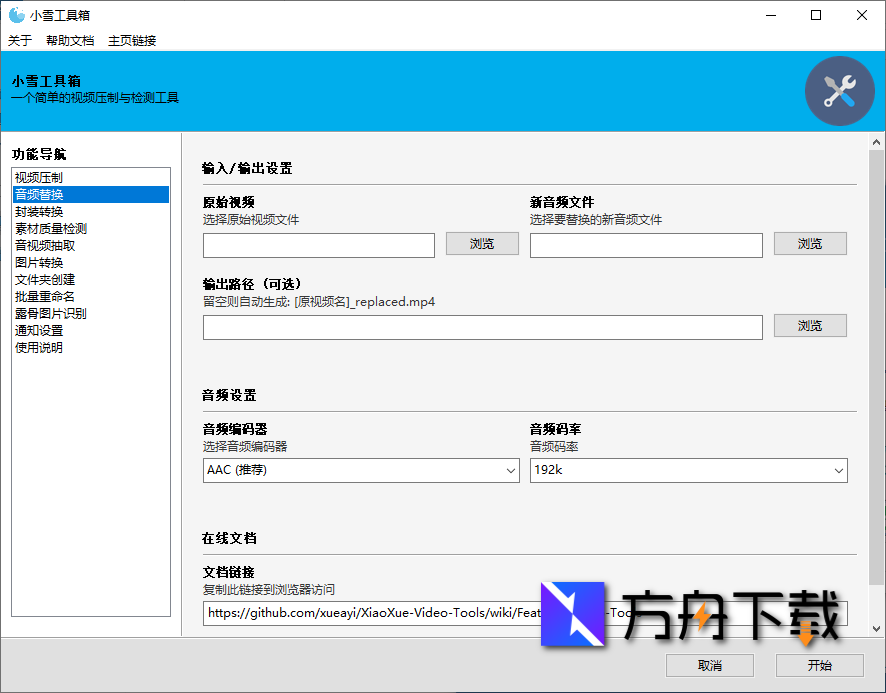Image resolution: width=886 pixels, height=693 pixels.
Task: Click the 小雪工具箱 title bar icon
Action: 14,14
